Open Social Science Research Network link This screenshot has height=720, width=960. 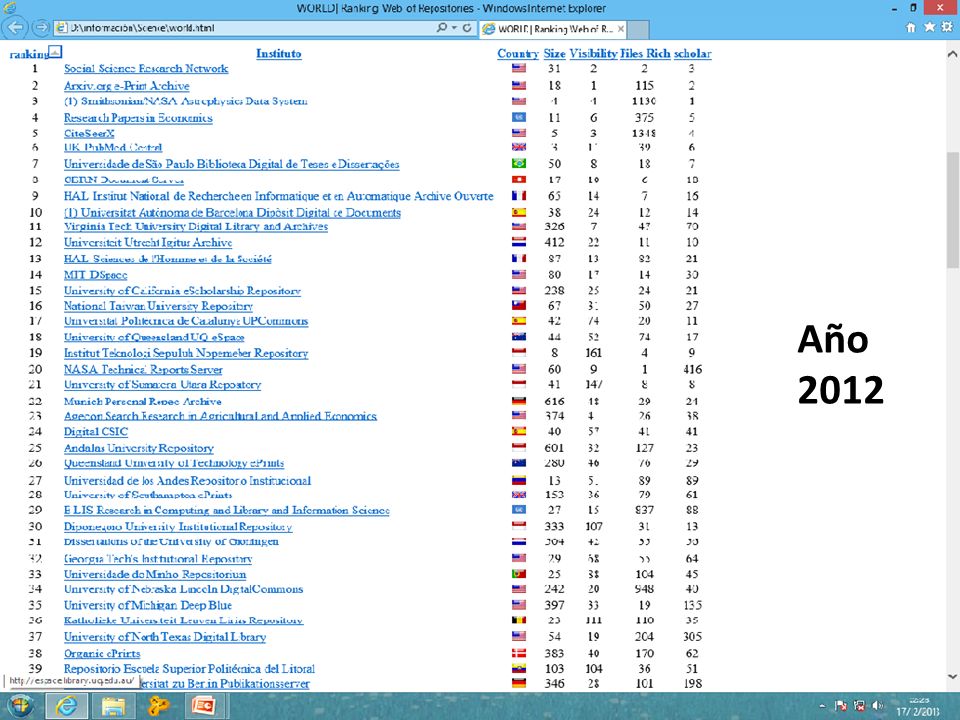click(146, 69)
